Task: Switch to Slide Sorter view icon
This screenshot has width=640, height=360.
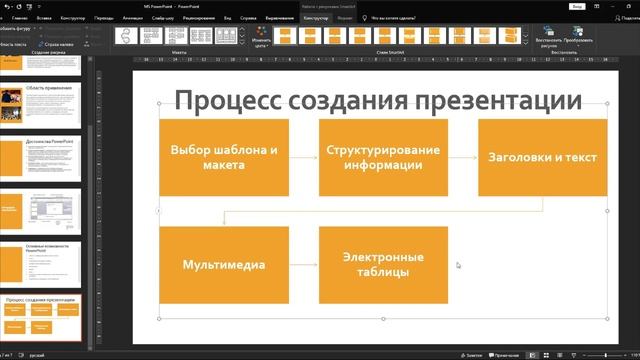Action: (546, 356)
